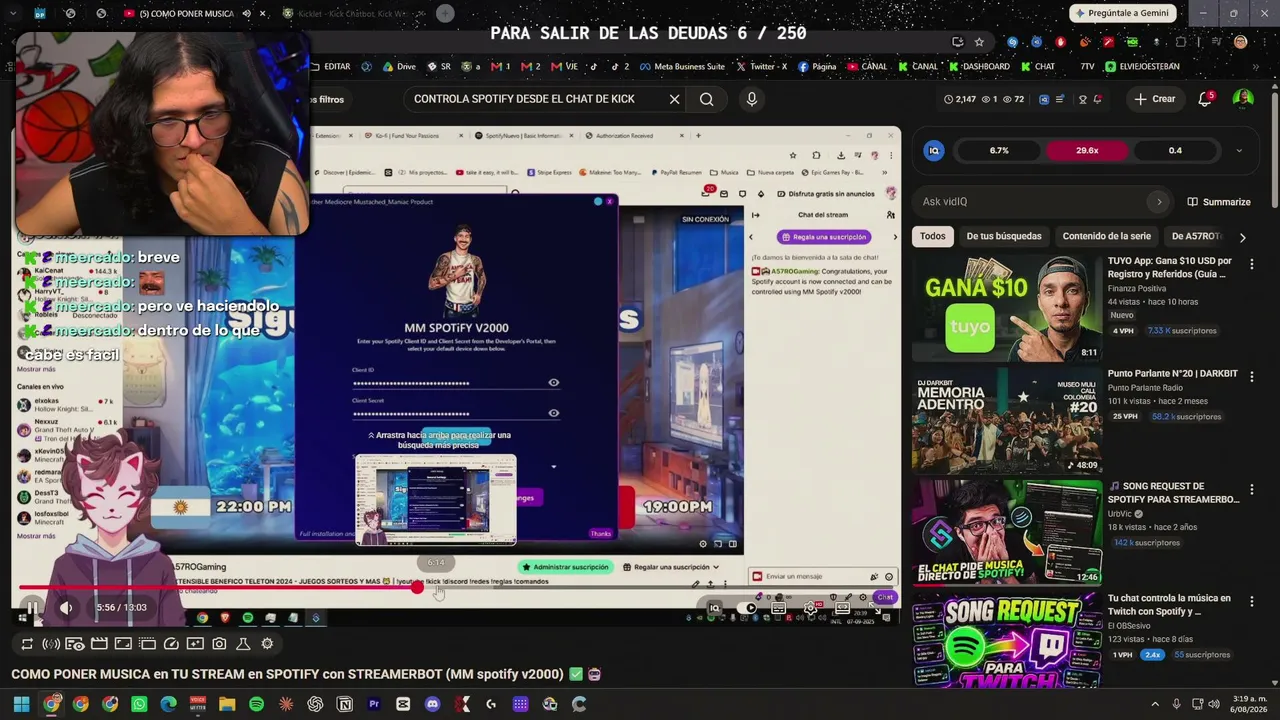Image resolution: width=1280 pixels, height=720 pixels.
Task: Click the vidIQ icon in player controls
Action: click(x=714, y=608)
